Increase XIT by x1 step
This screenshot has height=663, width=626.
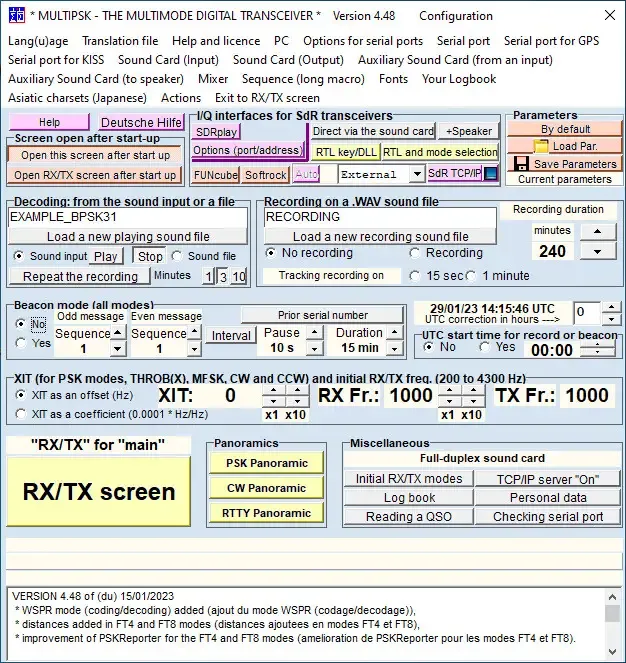pyautogui.click(x=273, y=390)
